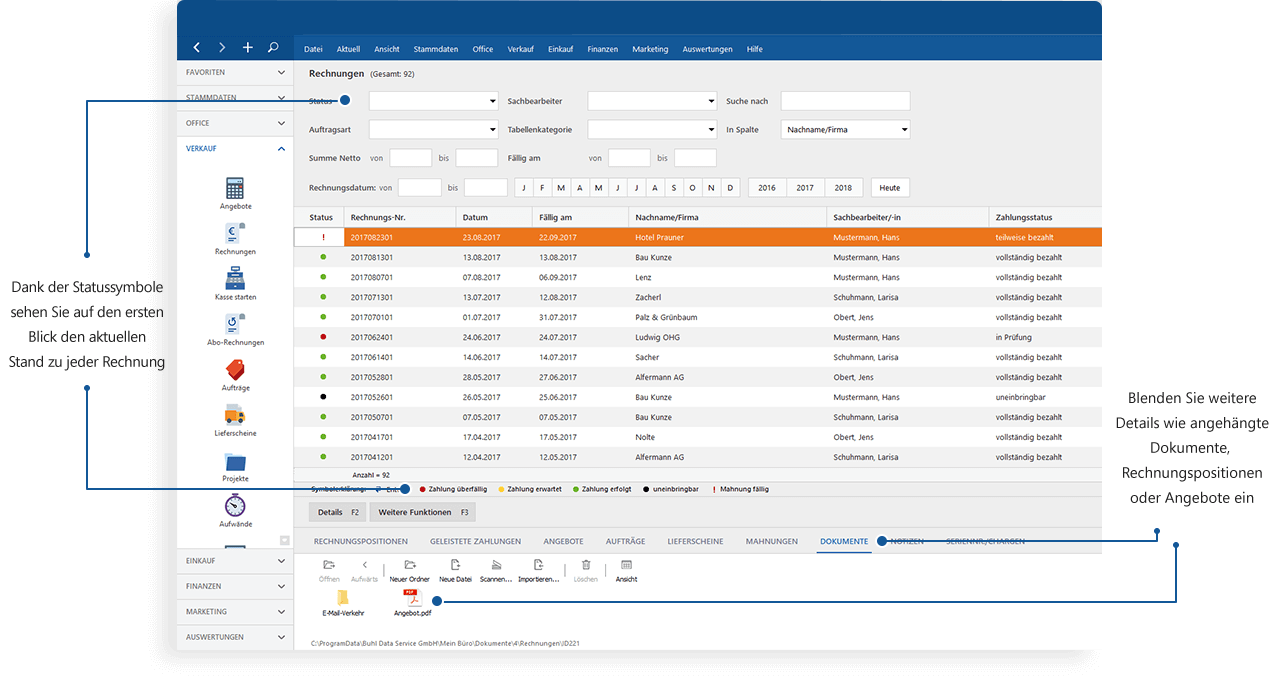This screenshot has width=1280, height=683.
Task: Click the Suche nach search field
Action: coord(846,101)
